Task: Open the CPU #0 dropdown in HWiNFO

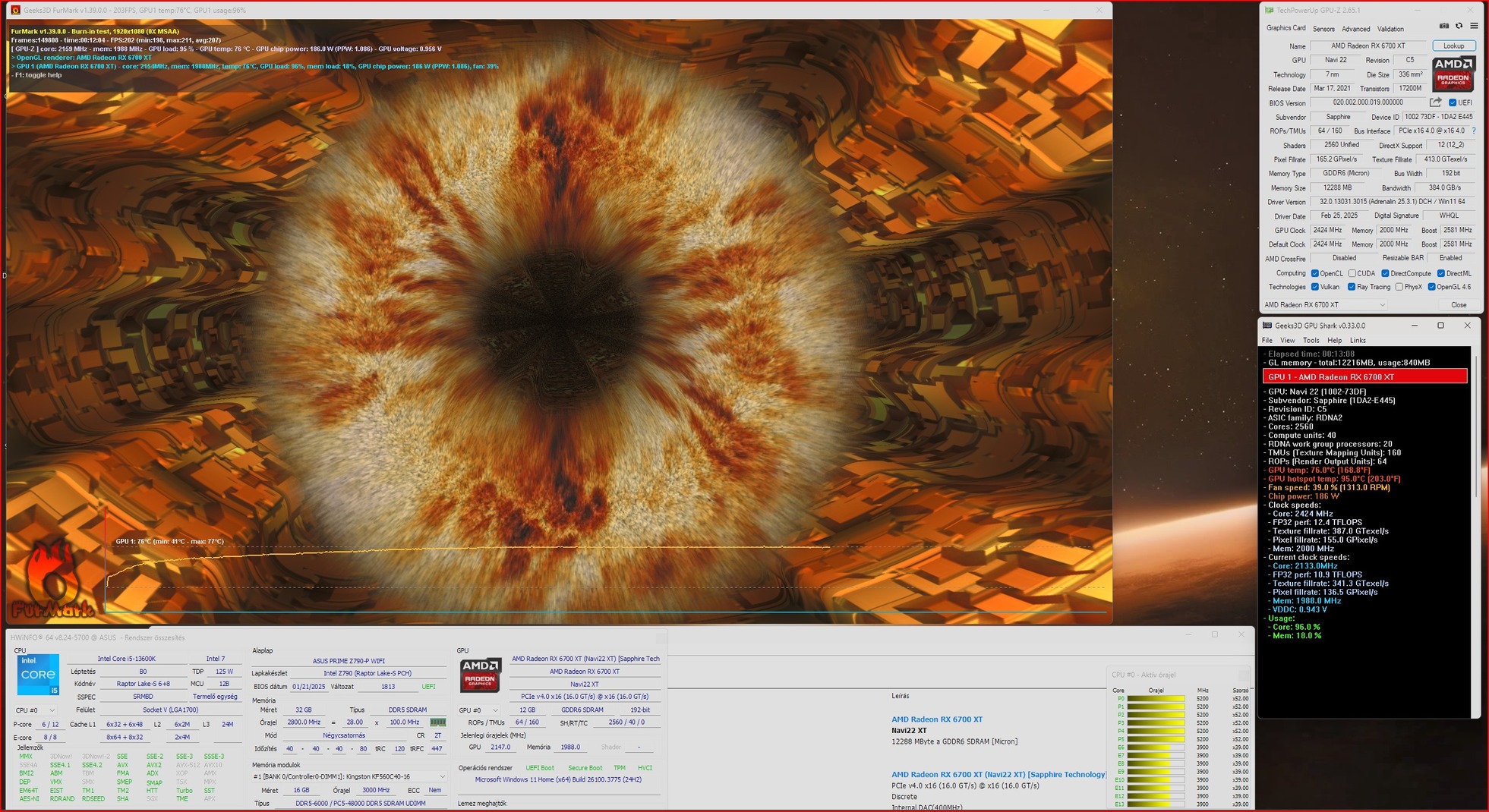Action: (36, 710)
